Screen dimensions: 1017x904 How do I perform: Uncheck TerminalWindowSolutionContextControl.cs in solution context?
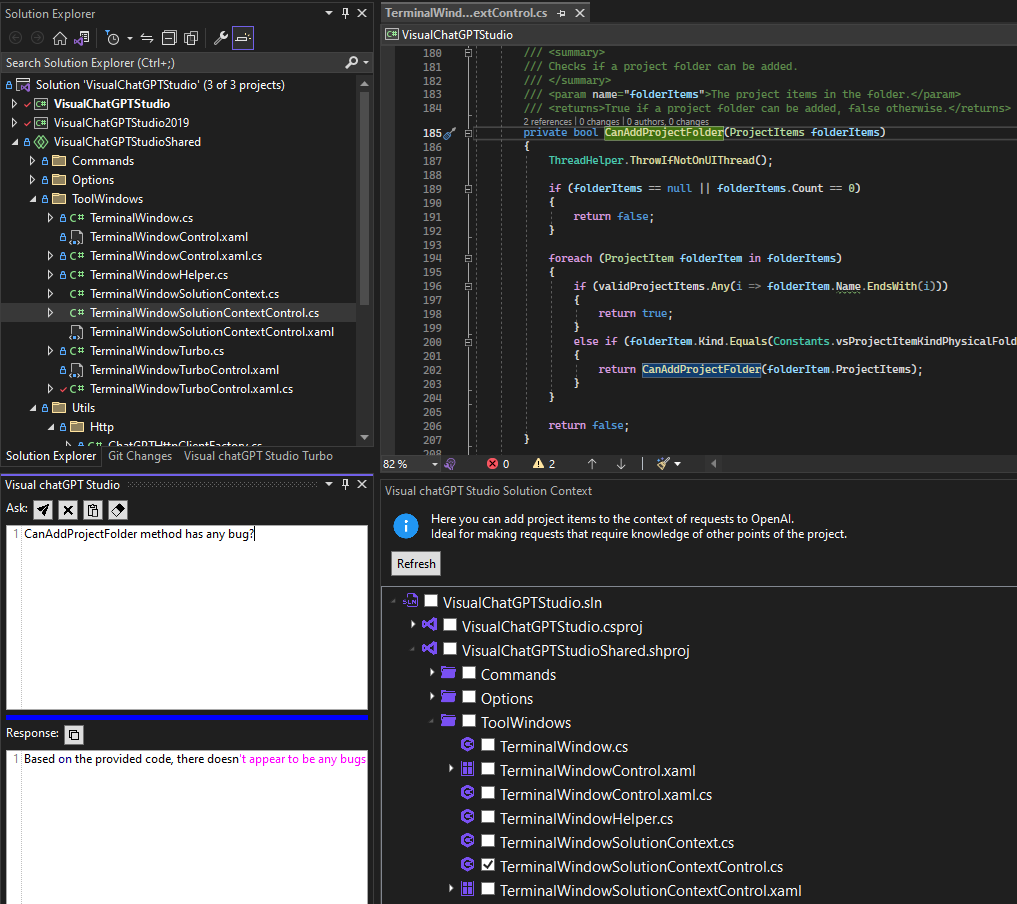coord(487,866)
